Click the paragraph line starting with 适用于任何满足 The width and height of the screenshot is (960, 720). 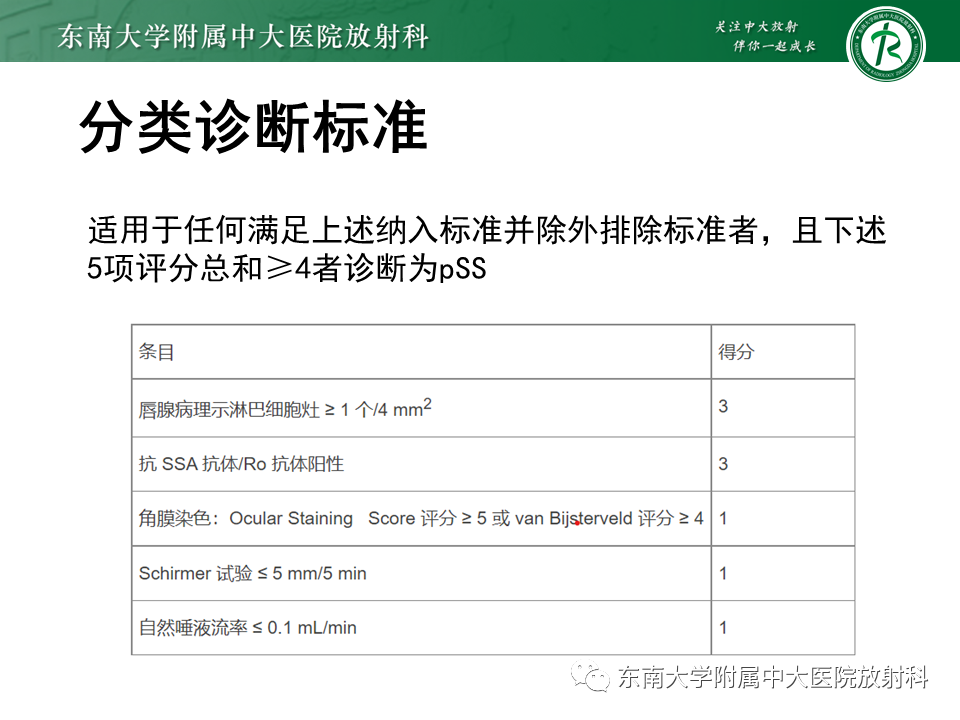coord(487,231)
